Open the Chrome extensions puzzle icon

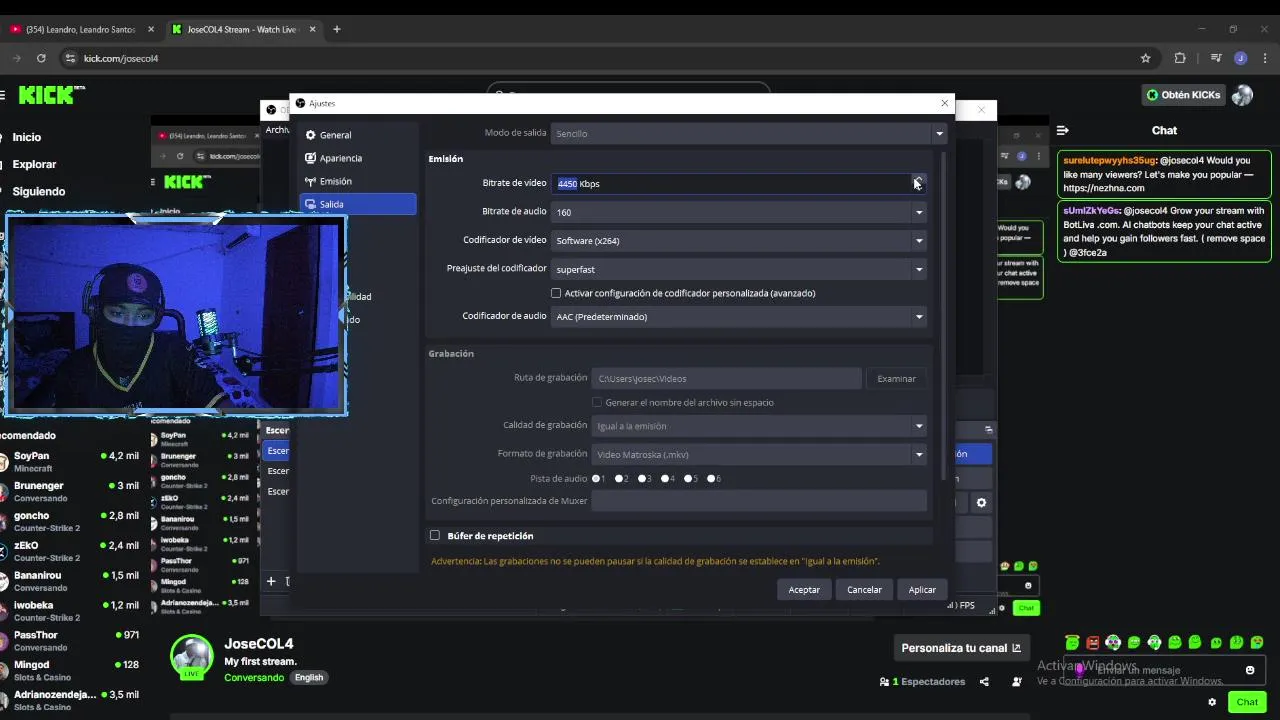click(1180, 58)
